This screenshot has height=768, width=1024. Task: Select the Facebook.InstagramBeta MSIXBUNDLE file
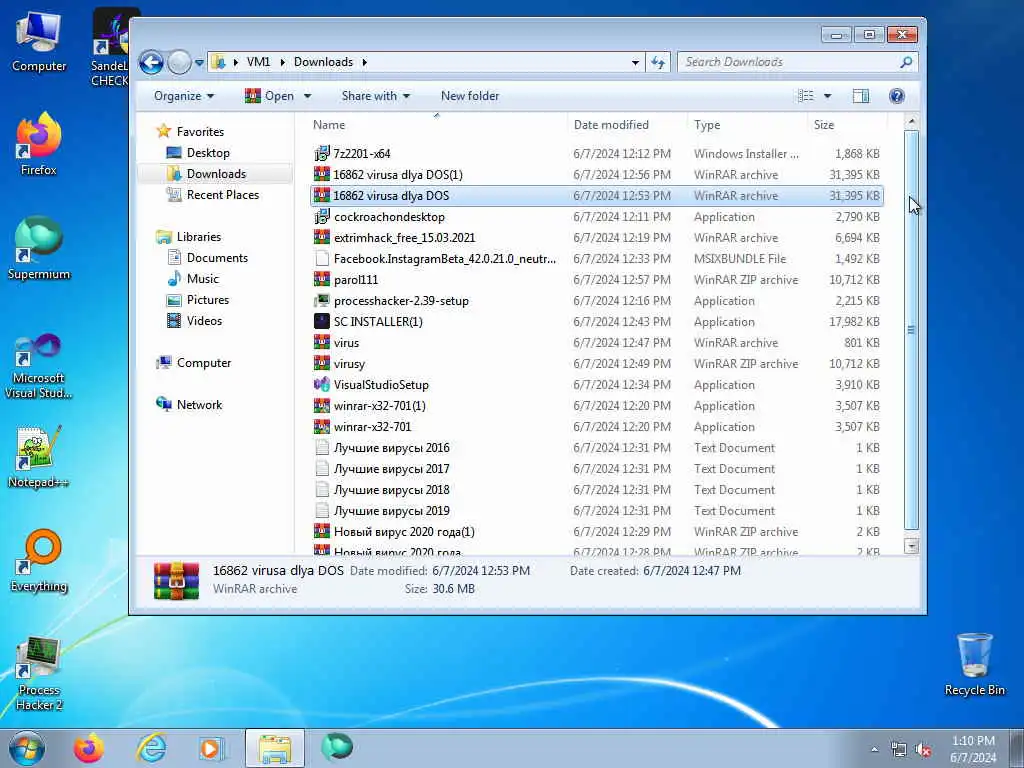point(597,259)
